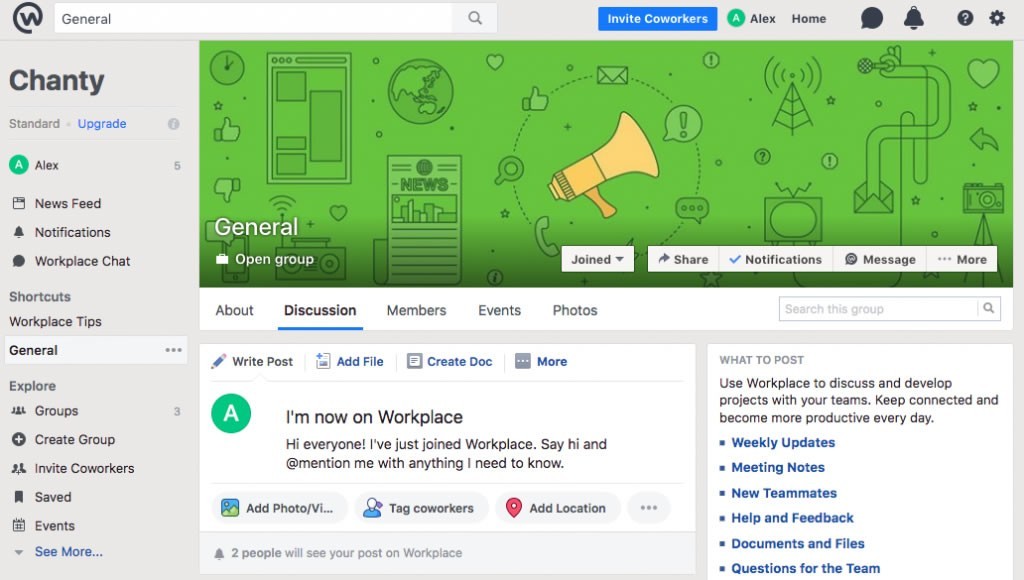Switch to the Members tab
1024x580 pixels.
coord(416,310)
